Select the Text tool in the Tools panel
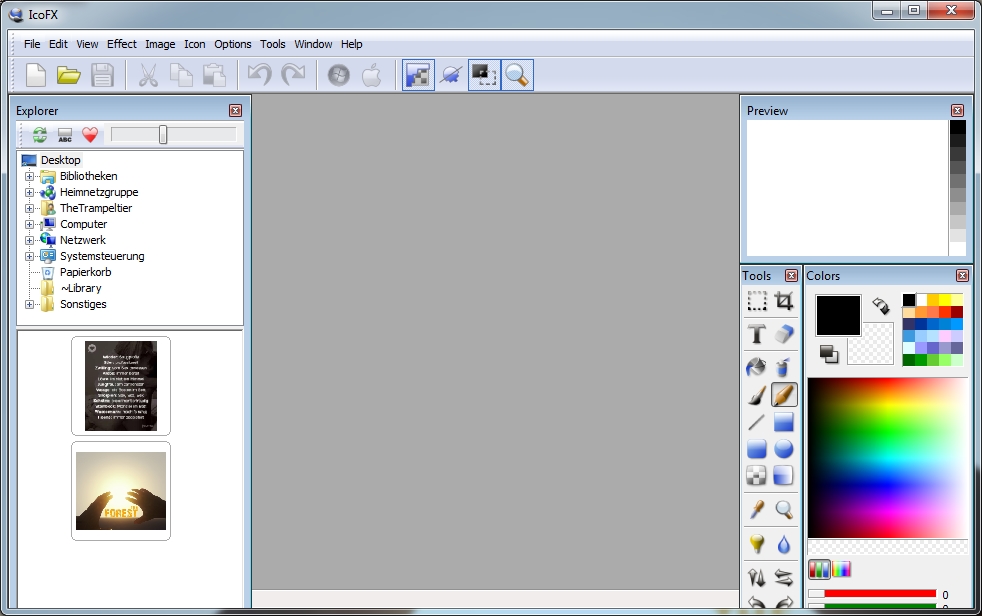Image resolution: width=982 pixels, height=616 pixels. pos(757,334)
